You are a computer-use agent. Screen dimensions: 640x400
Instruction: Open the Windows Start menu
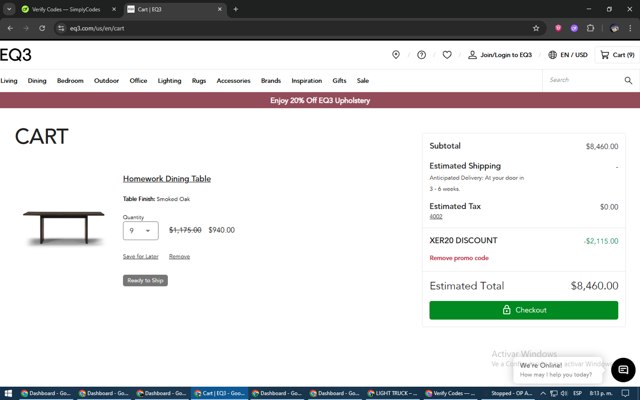[x=7, y=393]
